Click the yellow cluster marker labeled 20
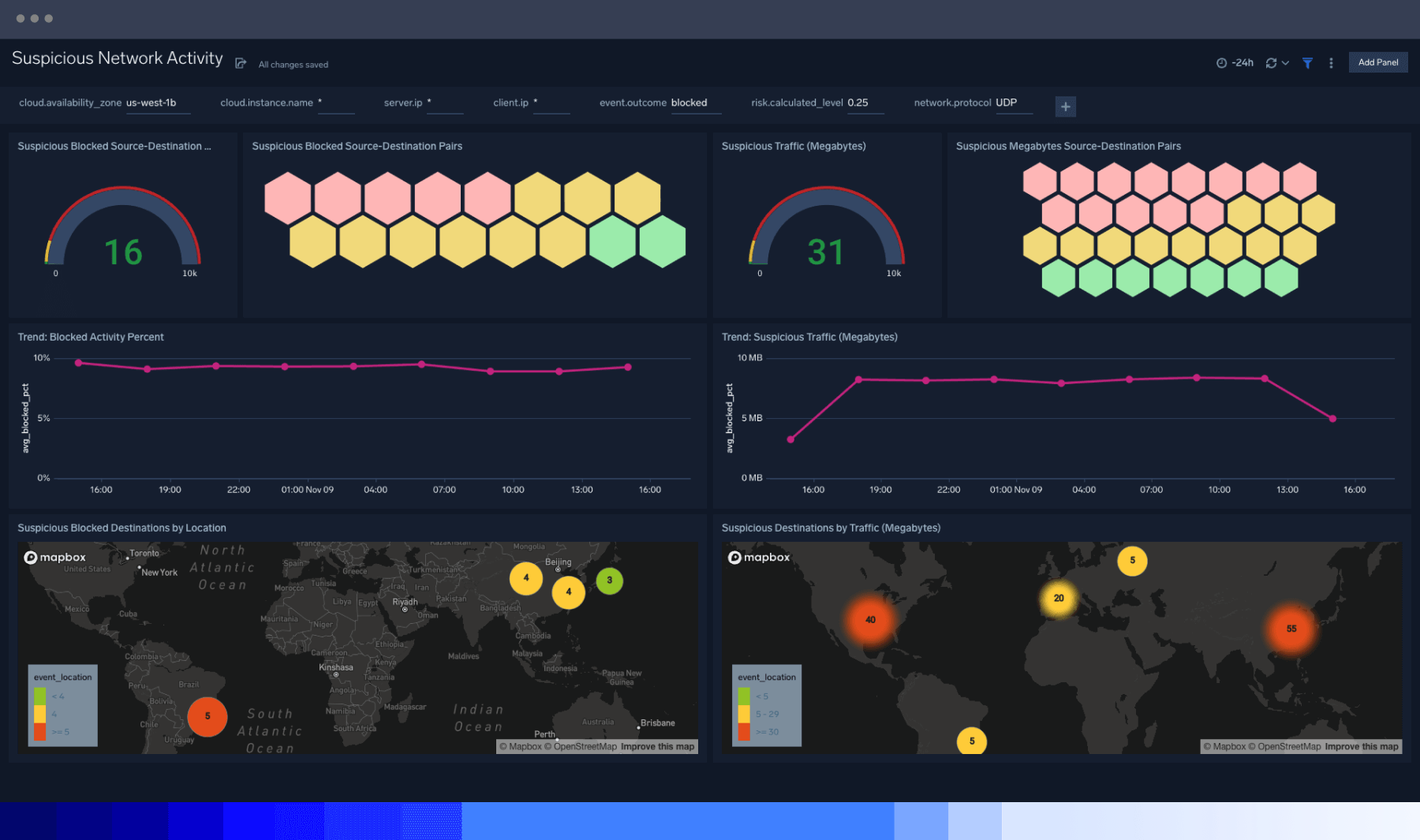This screenshot has height=840, width=1420. 1058,598
